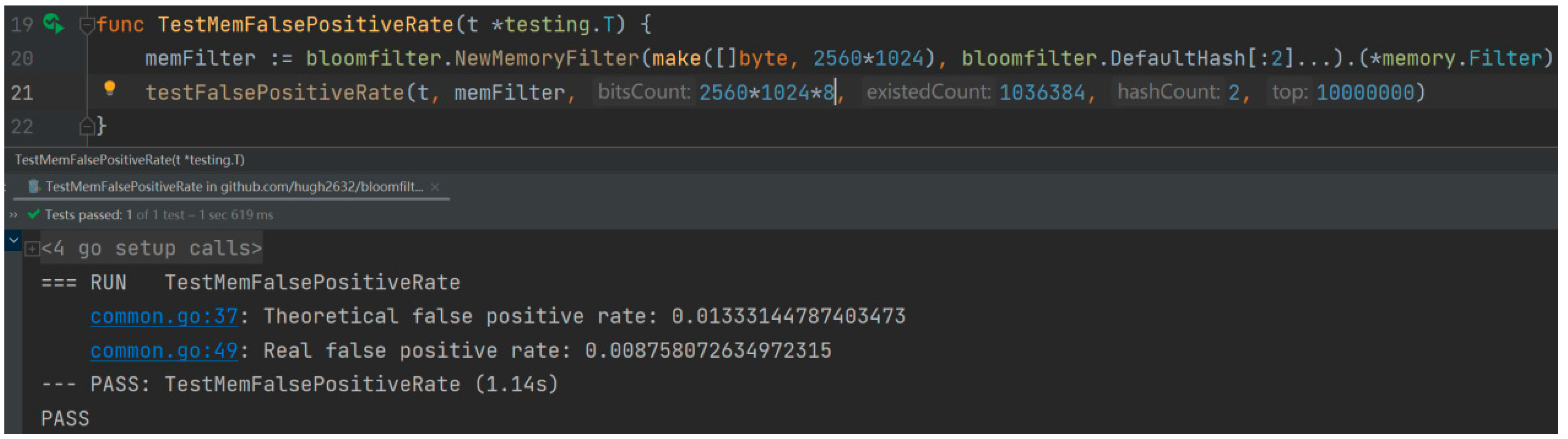The height and width of the screenshot is (439, 1568).
Task: Click function name TestMemFalsePositiveRate in code
Action: pyautogui.click(x=306, y=25)
